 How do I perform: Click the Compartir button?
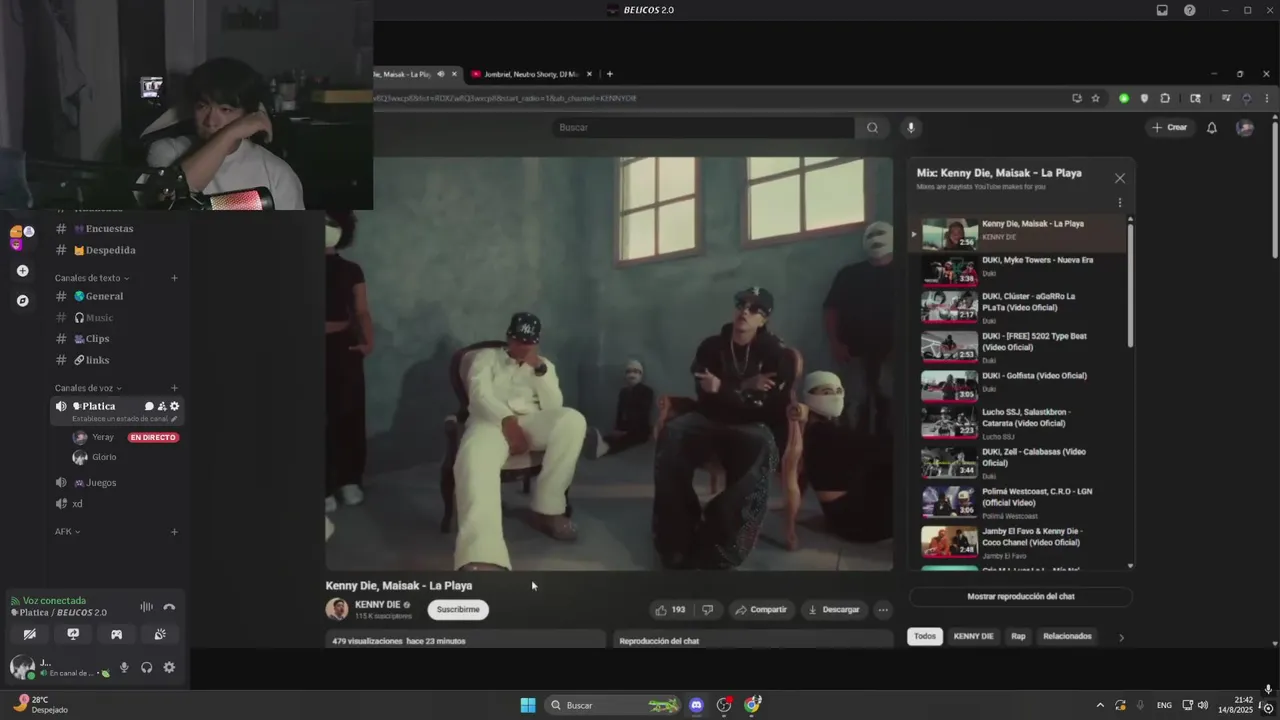(x=761, y=609)
